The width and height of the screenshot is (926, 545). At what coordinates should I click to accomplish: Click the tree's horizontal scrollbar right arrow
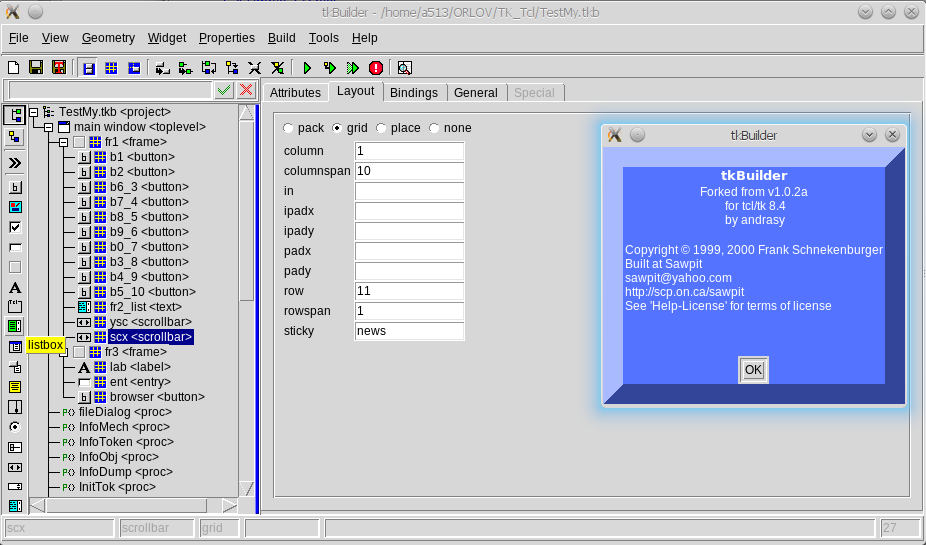tap(229, 506)
